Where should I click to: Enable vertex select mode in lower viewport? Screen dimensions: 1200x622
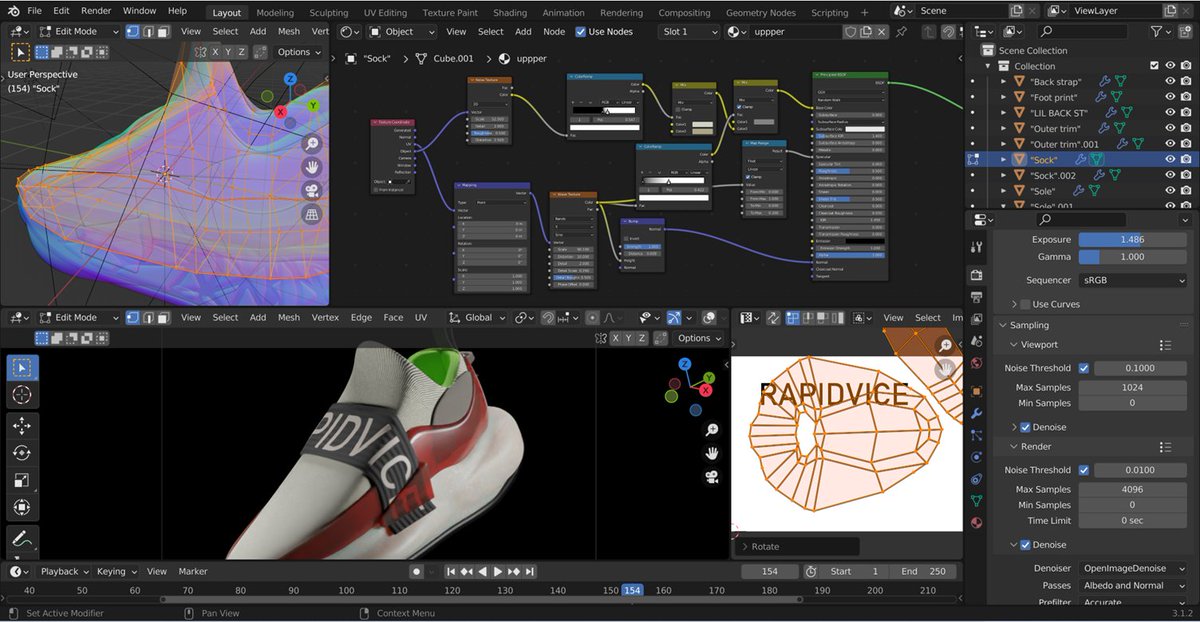pyautogui.click(x=133, y=317)
